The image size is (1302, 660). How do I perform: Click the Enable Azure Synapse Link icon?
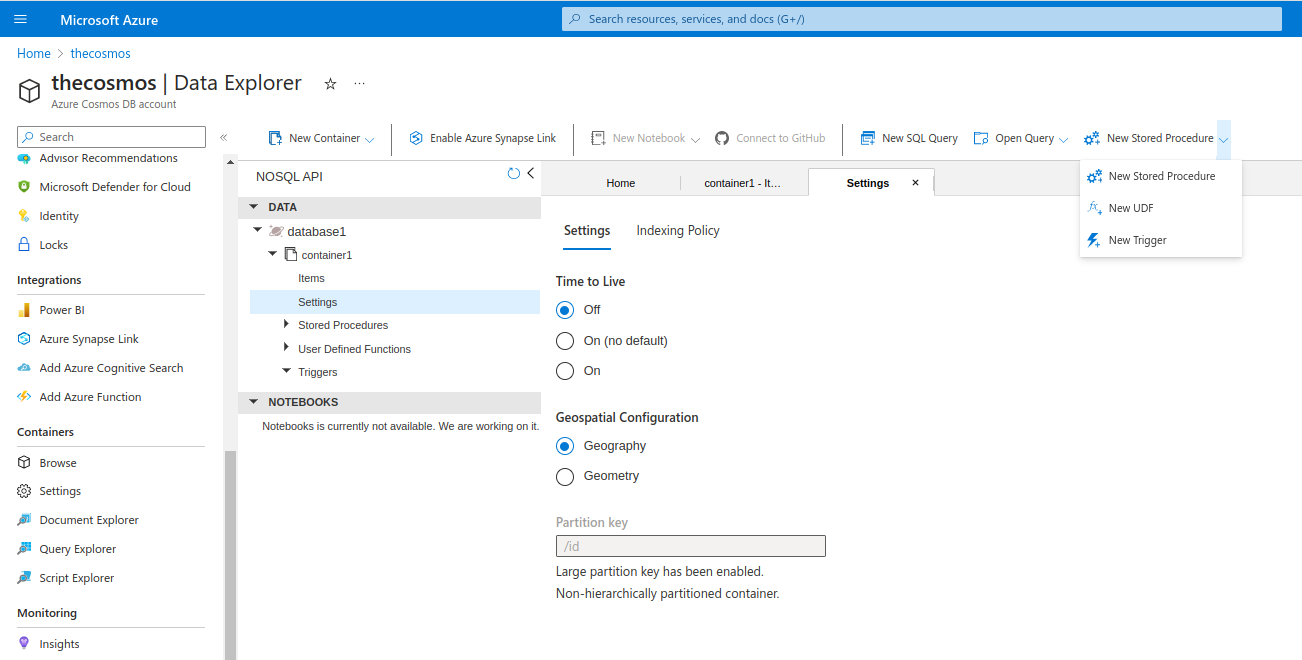(x=416, y=138)
